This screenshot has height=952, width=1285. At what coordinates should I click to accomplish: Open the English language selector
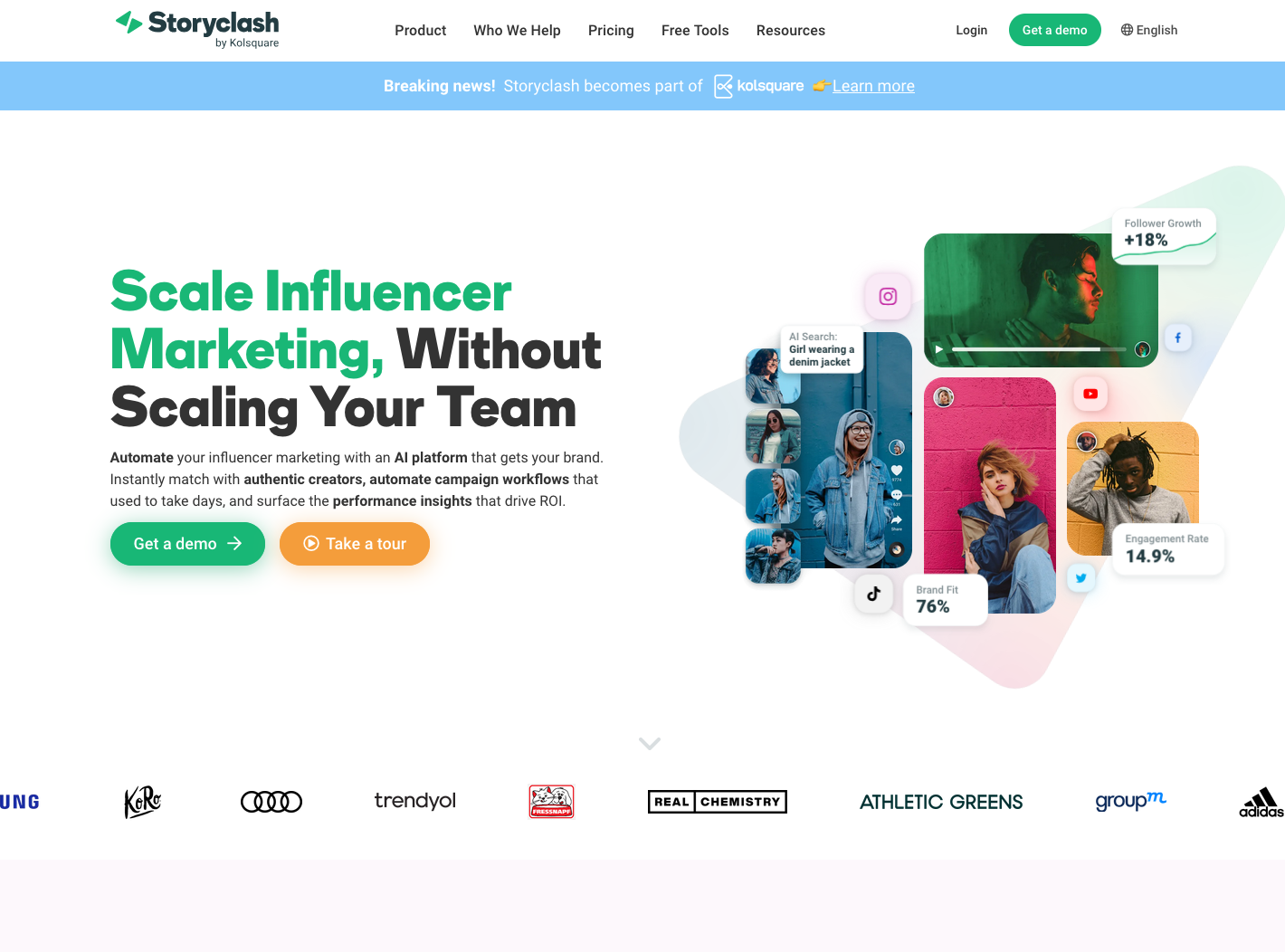tap(1149, 30)
